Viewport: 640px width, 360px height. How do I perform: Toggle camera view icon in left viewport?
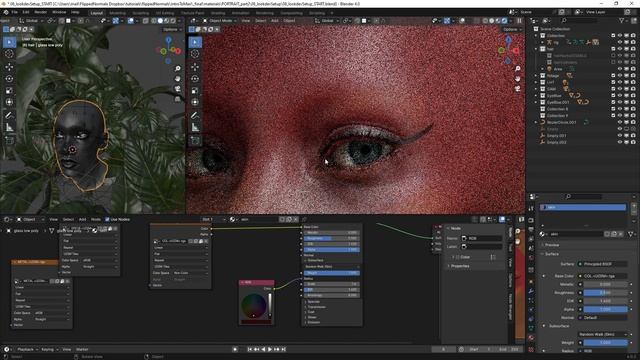[x=178, y=89]
